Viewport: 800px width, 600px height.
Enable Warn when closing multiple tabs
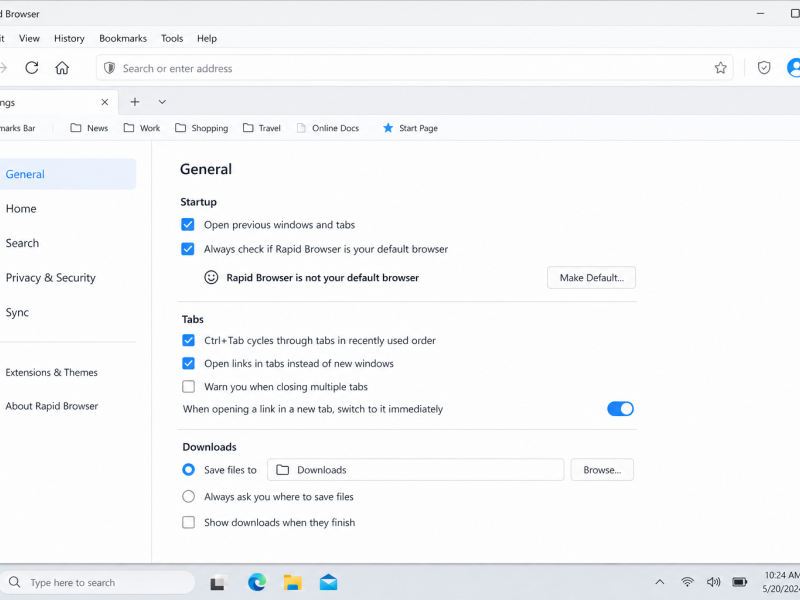click(188, 387)
